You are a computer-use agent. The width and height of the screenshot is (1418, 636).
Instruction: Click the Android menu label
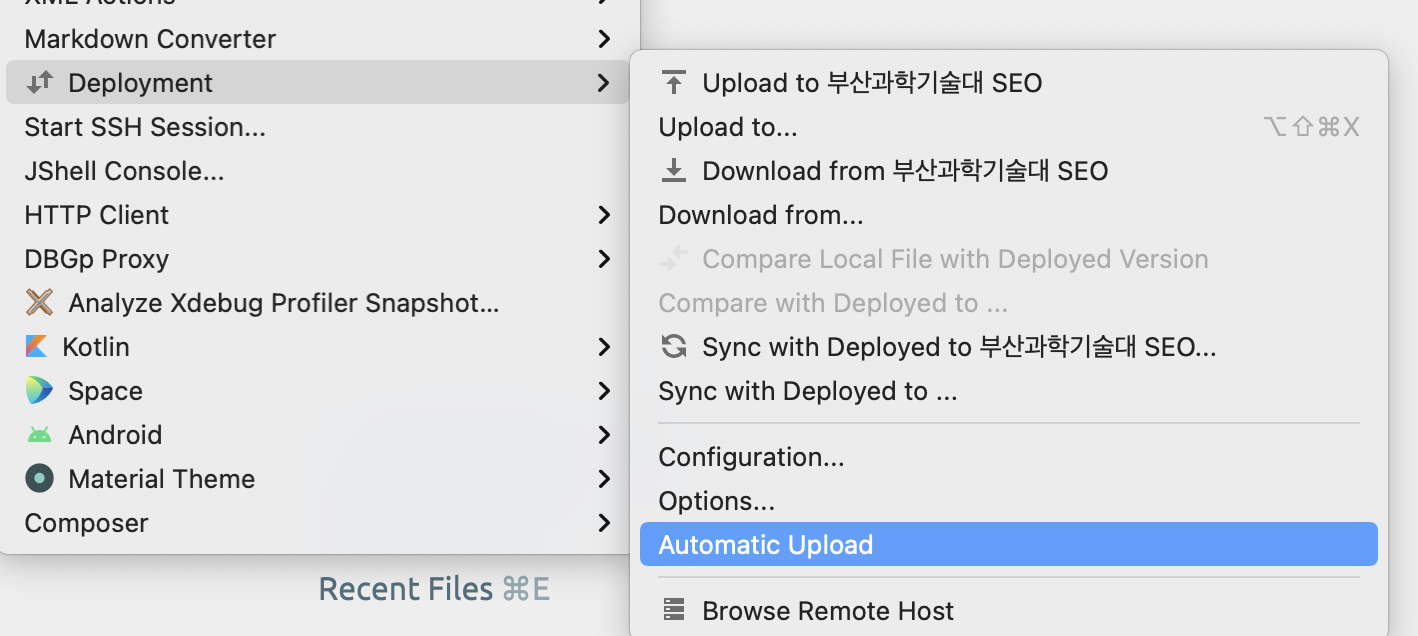115,435
